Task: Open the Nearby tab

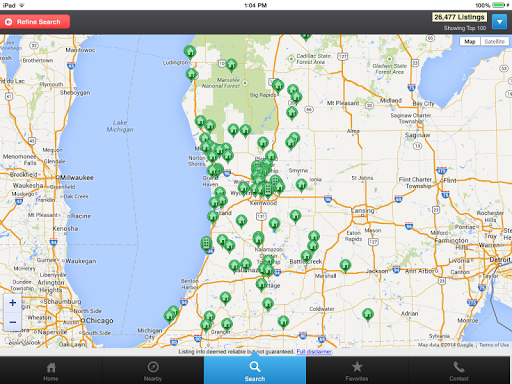Action: 153,371
